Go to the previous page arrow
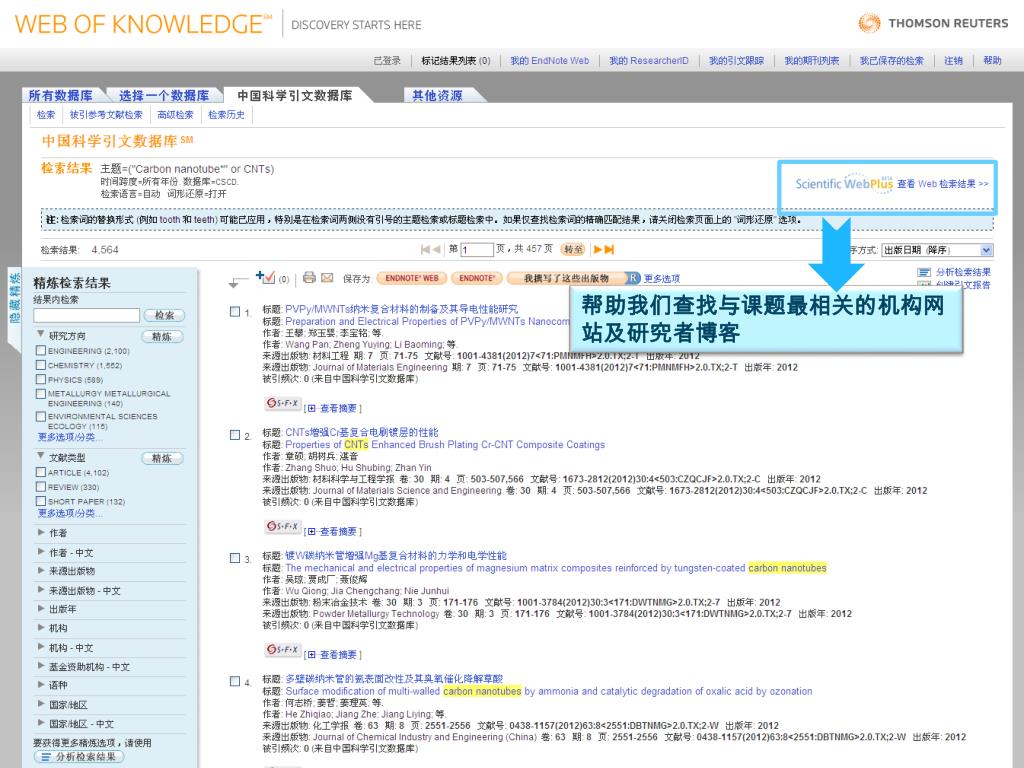This screenshot has width=1024, height=768. (x=436, y=249)
